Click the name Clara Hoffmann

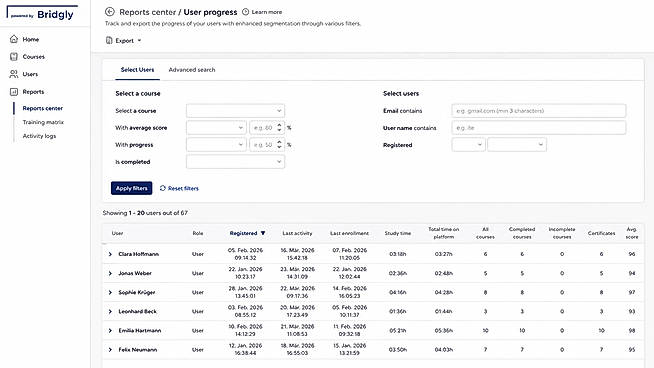click(x=138, y=254)
